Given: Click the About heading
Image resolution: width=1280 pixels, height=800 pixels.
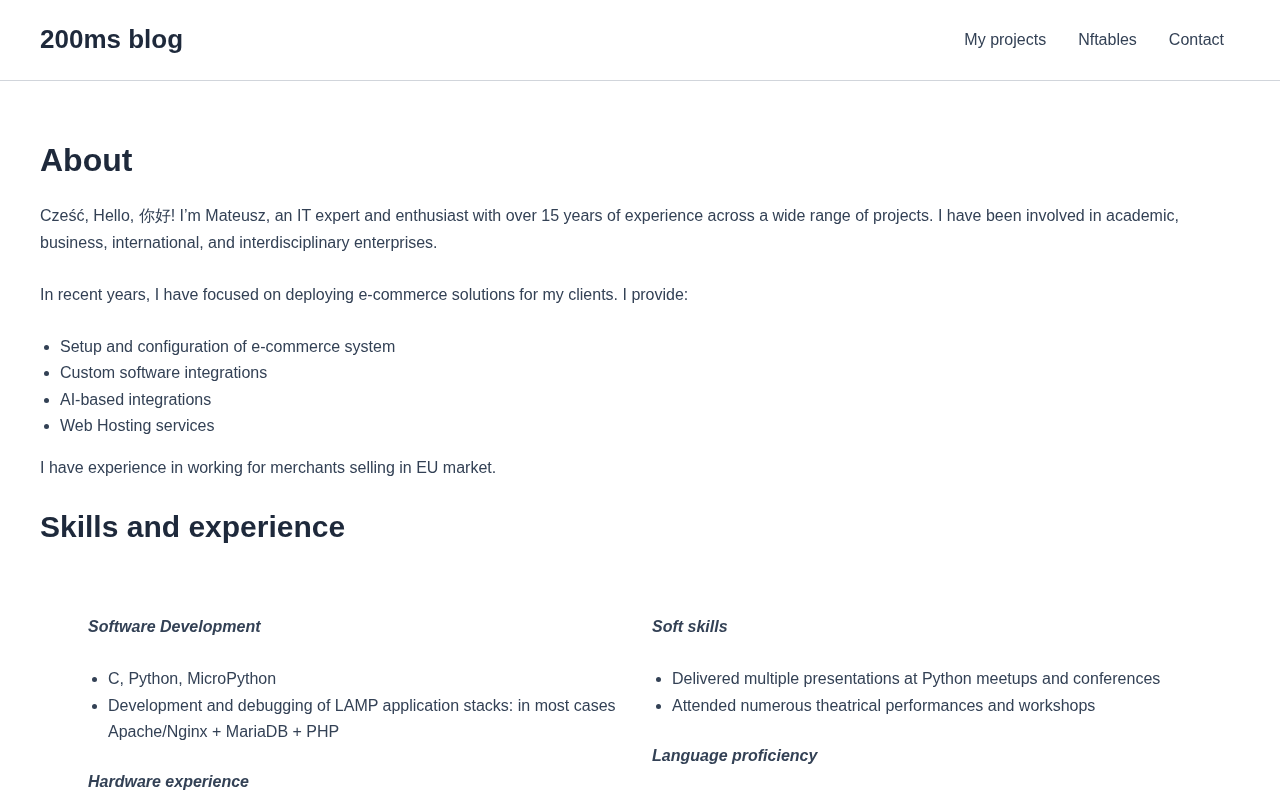Looking at the screenshot, I should pos(86,160).
